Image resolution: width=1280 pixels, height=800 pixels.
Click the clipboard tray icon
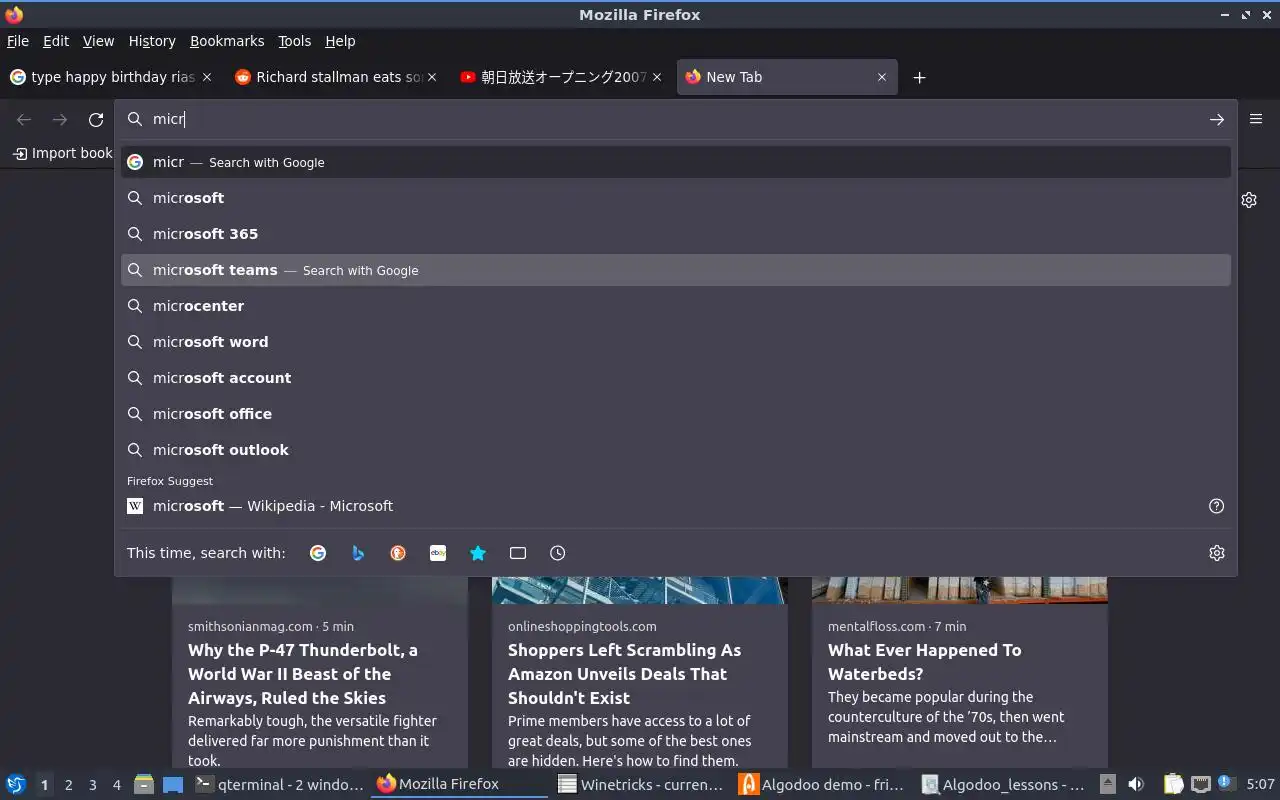coord(1173,784)
